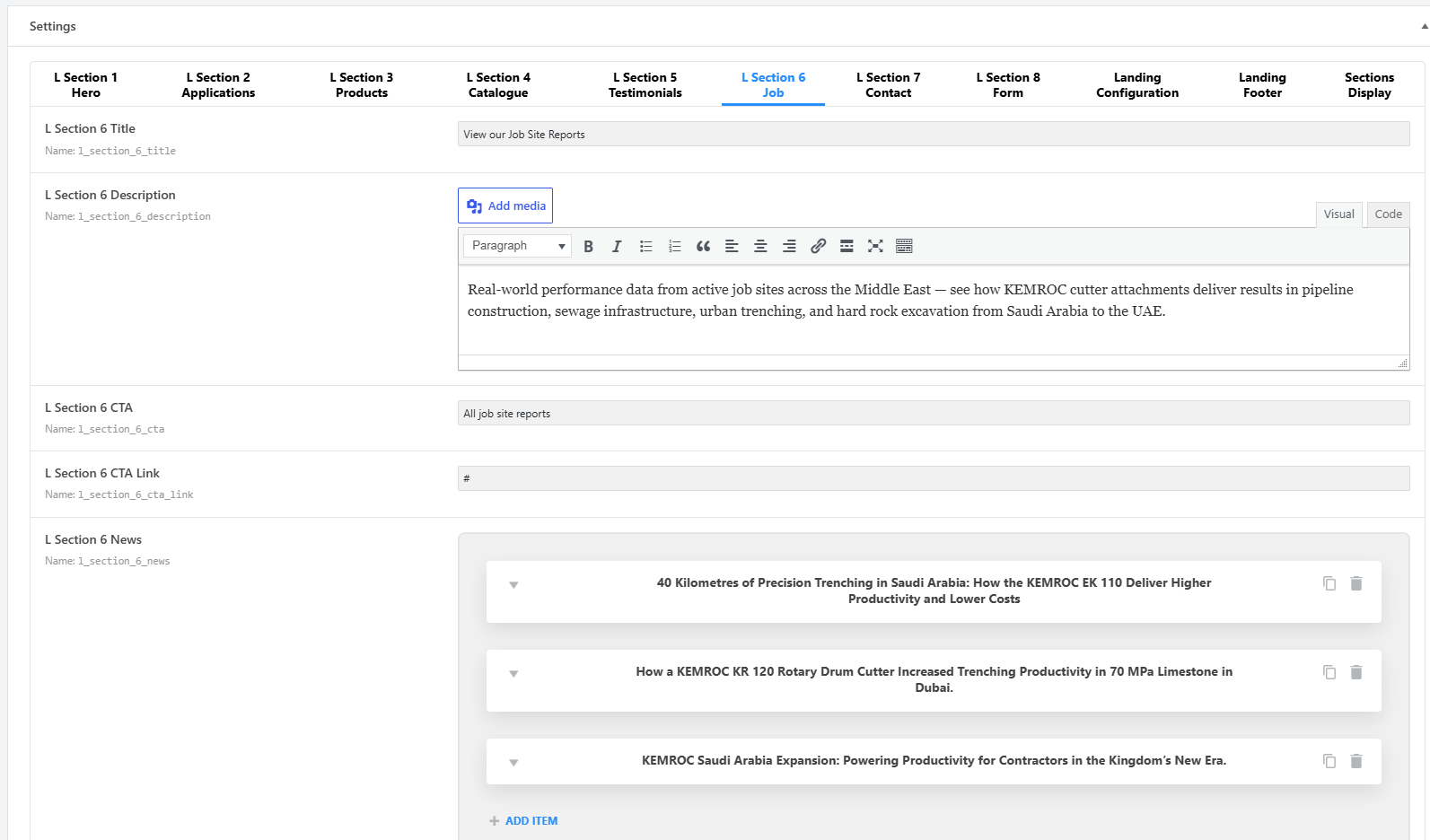Focus the L Section 6 Title field
Viewport: 1430px width, 840px height.
pos(934,135)
